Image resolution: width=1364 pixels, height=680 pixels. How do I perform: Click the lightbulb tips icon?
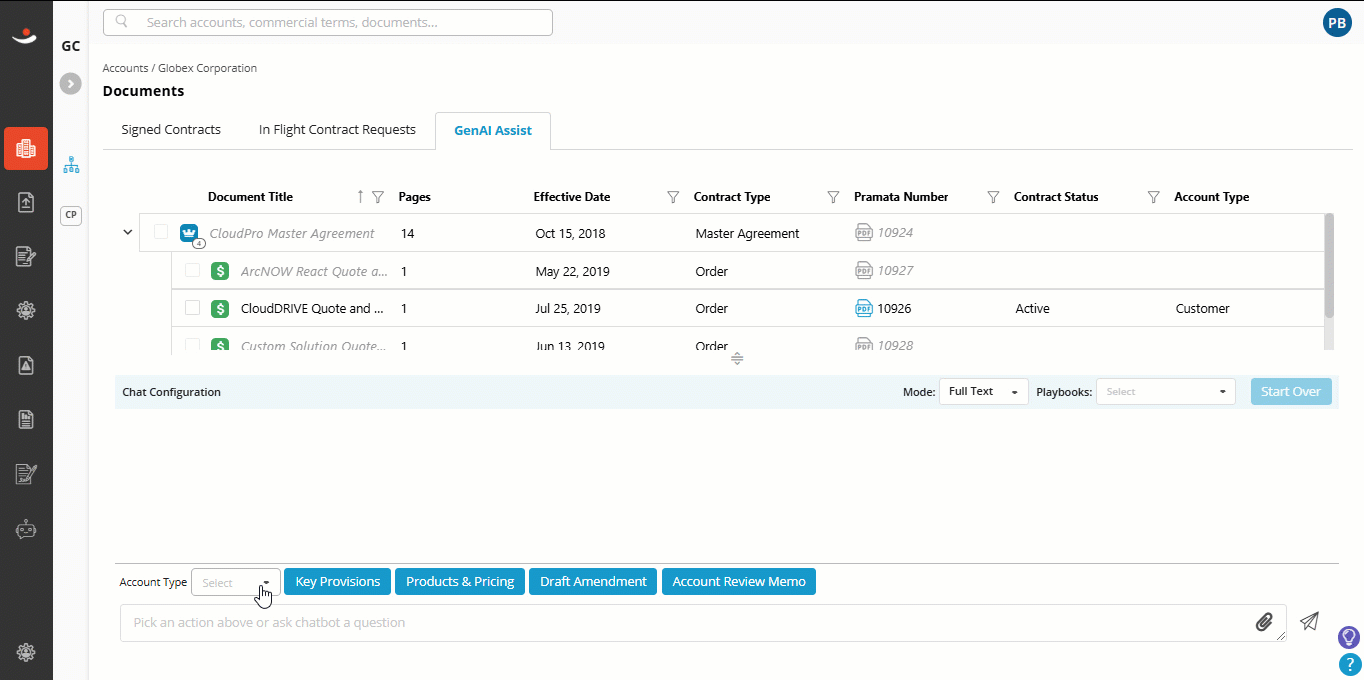[x=1349, y=637]
